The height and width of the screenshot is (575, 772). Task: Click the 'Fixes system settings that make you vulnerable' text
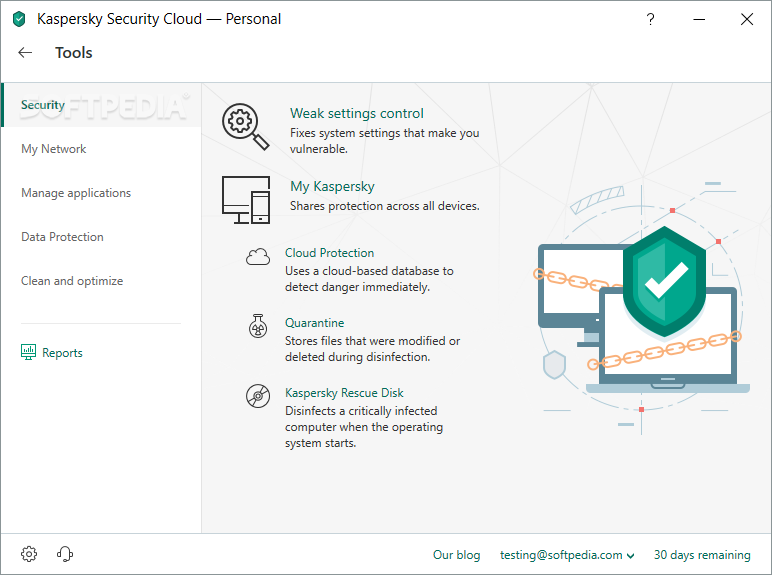(x=385, y=141)
